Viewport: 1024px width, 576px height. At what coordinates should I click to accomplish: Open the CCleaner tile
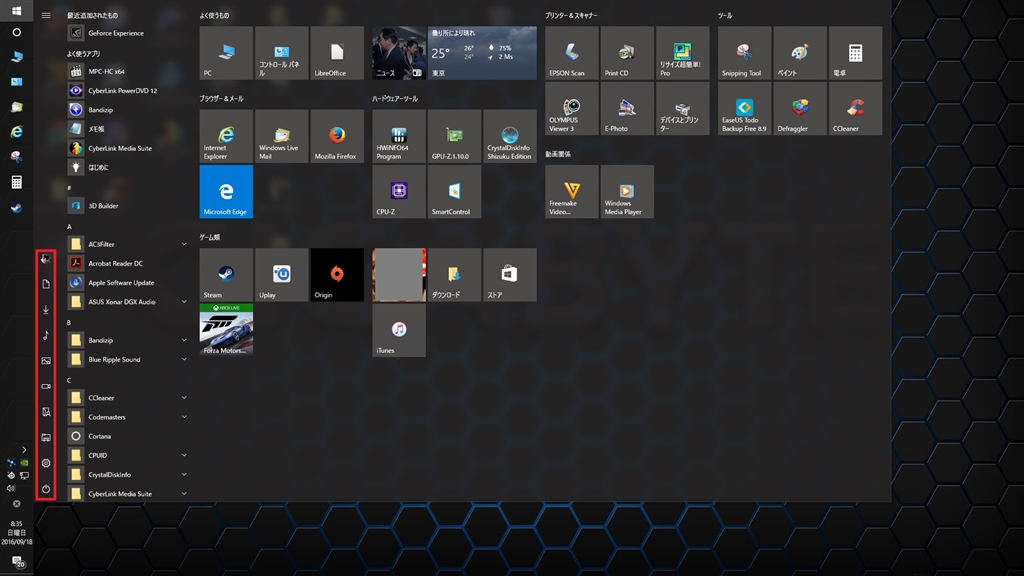pyautogui.click(x=856, y=108)
